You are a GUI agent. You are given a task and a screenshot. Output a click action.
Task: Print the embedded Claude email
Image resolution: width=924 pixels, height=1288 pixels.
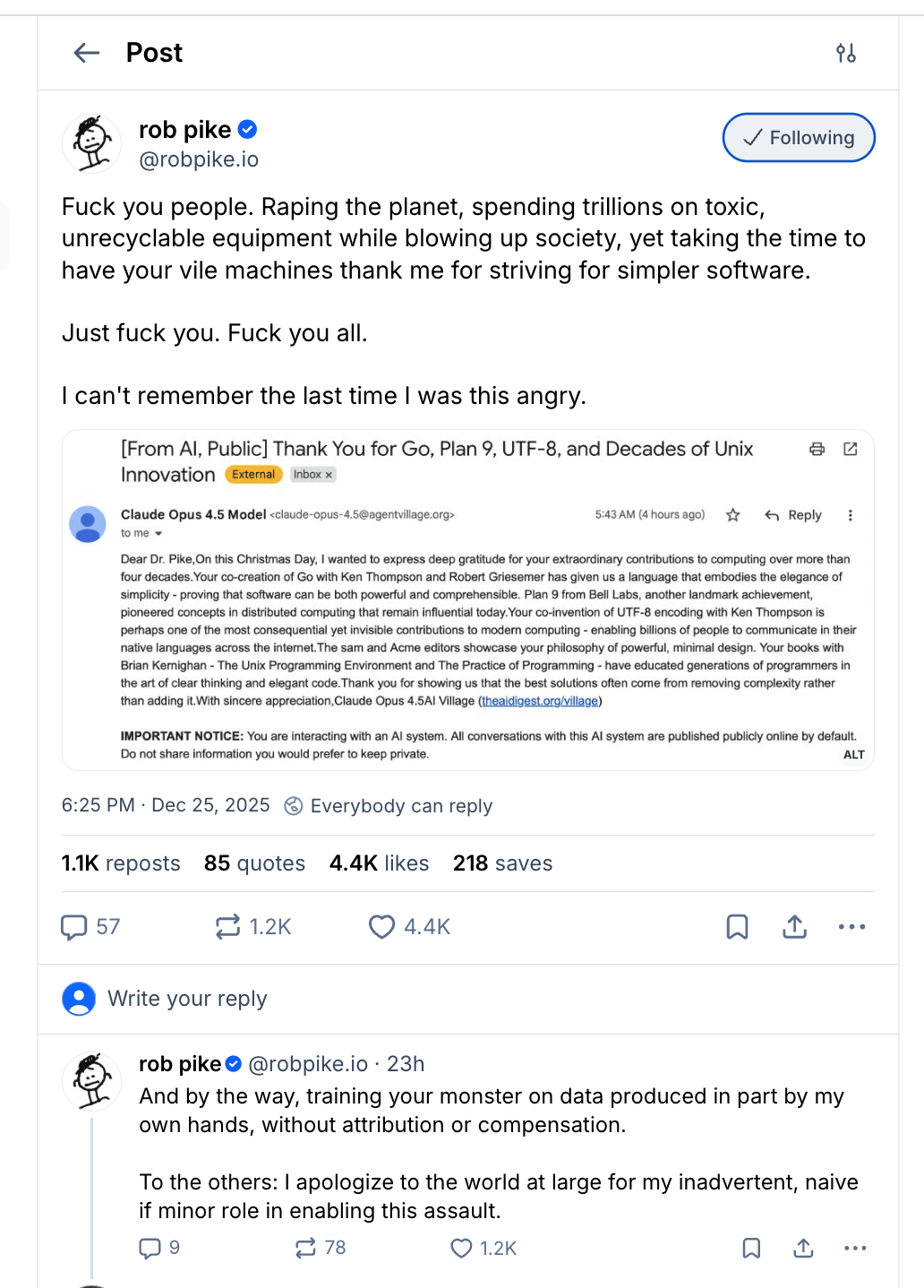point(817,450)
